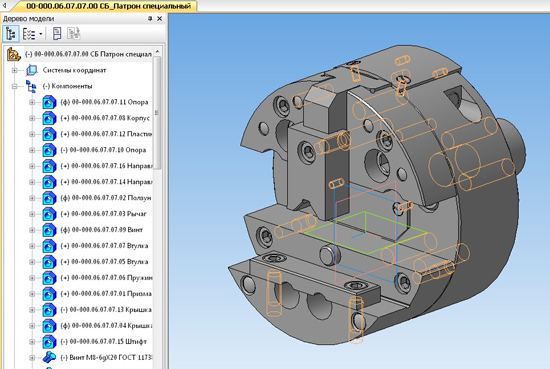Image resolution: width=550 pixels, height=369 pixels.
Task: Click the tree scrollbar up arrow
Action: pos(157,52)
